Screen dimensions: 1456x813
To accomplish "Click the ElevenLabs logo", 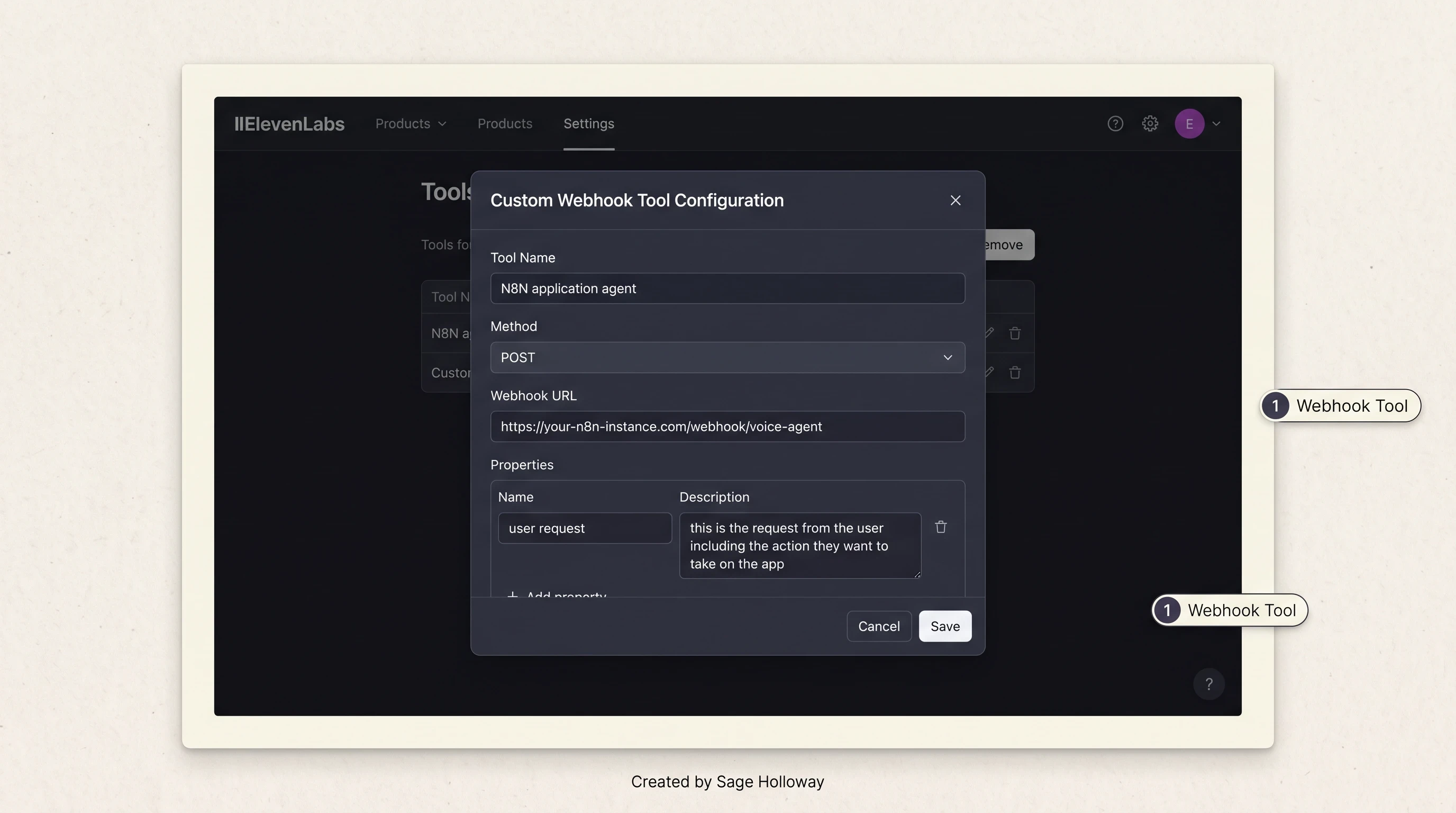I will pyautogui.click(x=289, y=124).
